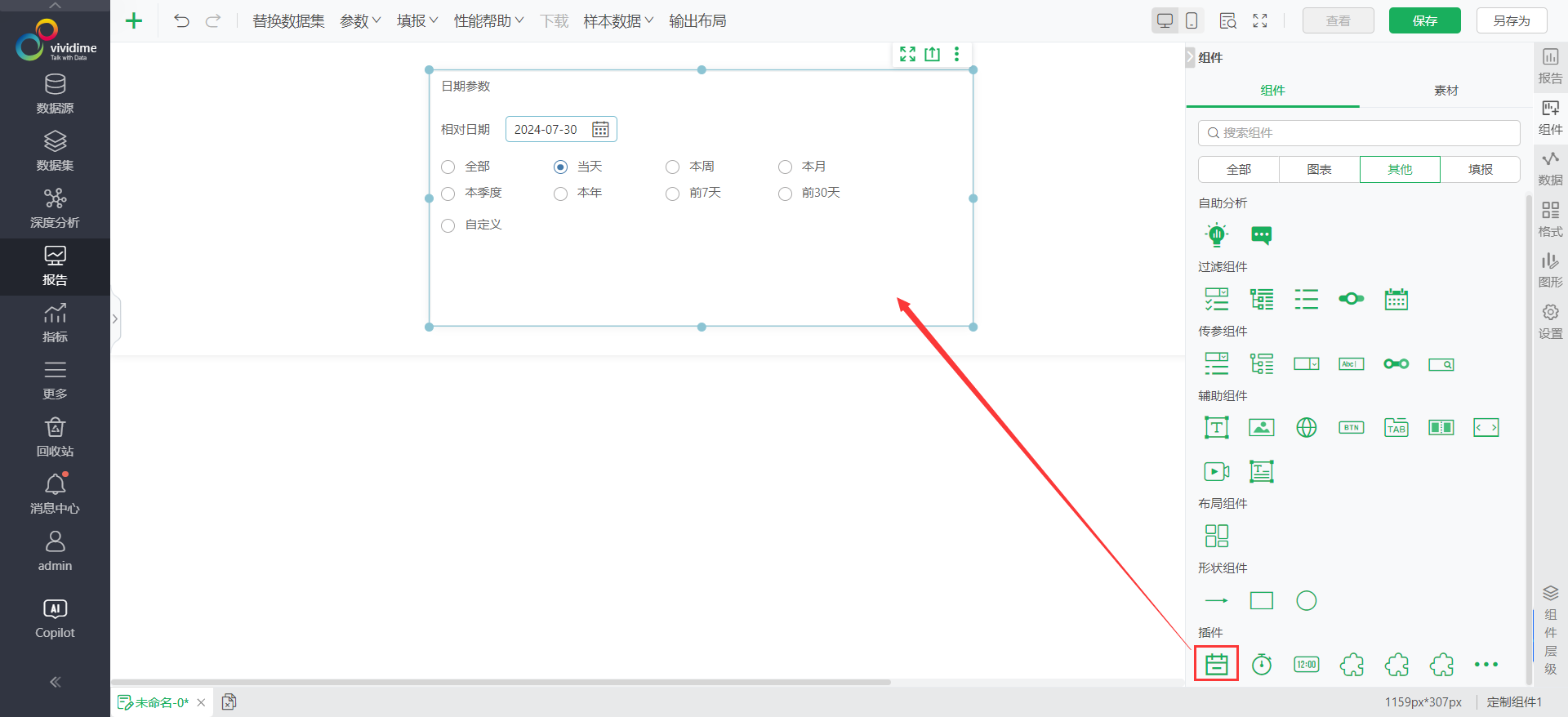
Task: Go to 深度分析 deep analysis
Action: 55,208
